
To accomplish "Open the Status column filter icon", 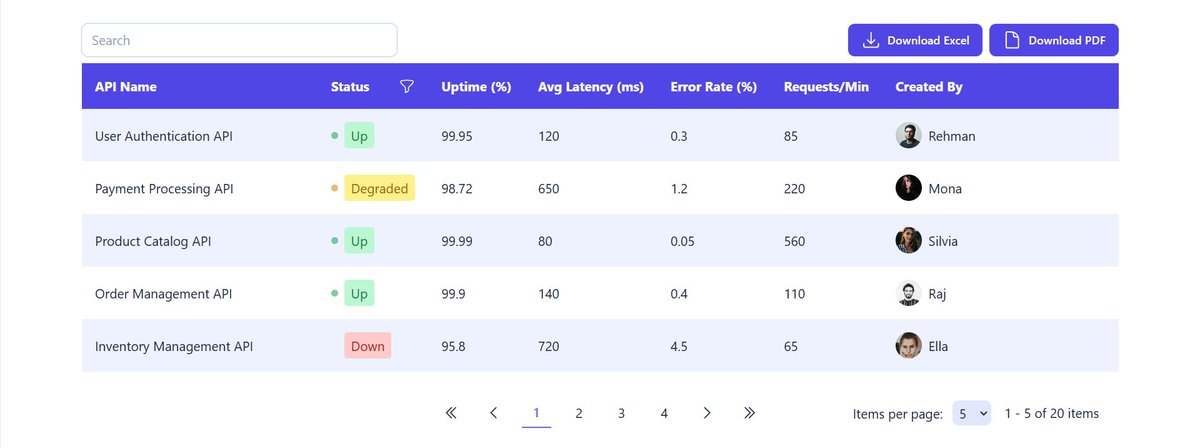I will pyautogui.click(x=406, y=87).
